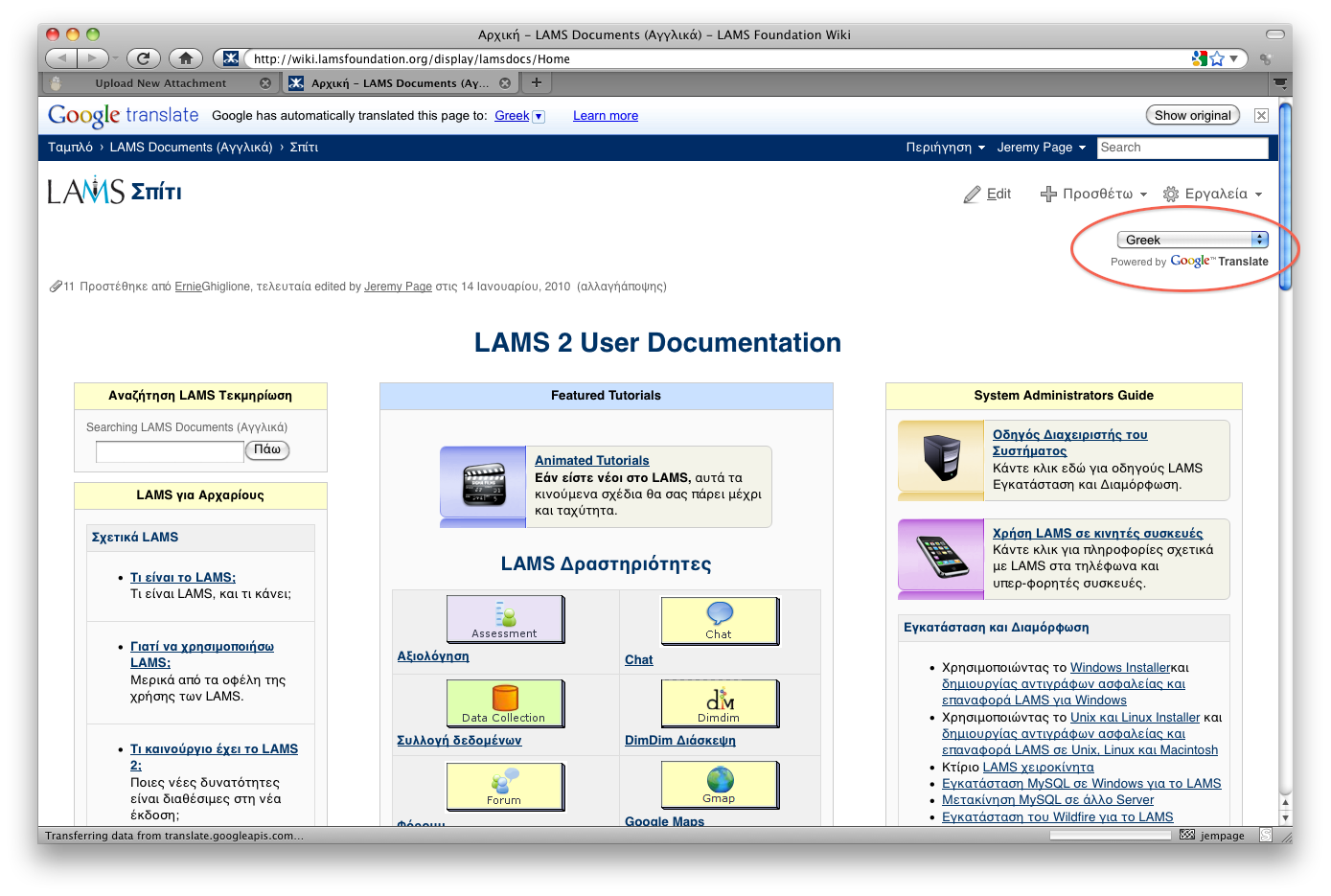Close the Google translate bar
The width and height of the screenshot is (1331, 896).
pyautogui.click(x=1261, y=115)
